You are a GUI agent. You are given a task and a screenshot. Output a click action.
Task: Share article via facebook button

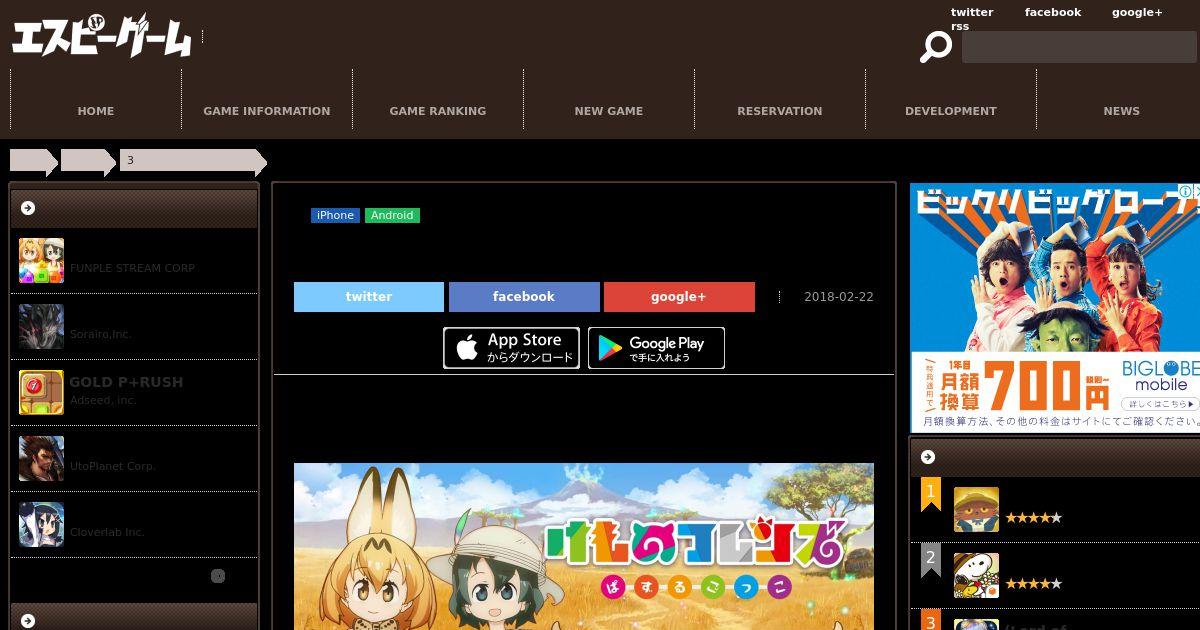coord(524,297)
